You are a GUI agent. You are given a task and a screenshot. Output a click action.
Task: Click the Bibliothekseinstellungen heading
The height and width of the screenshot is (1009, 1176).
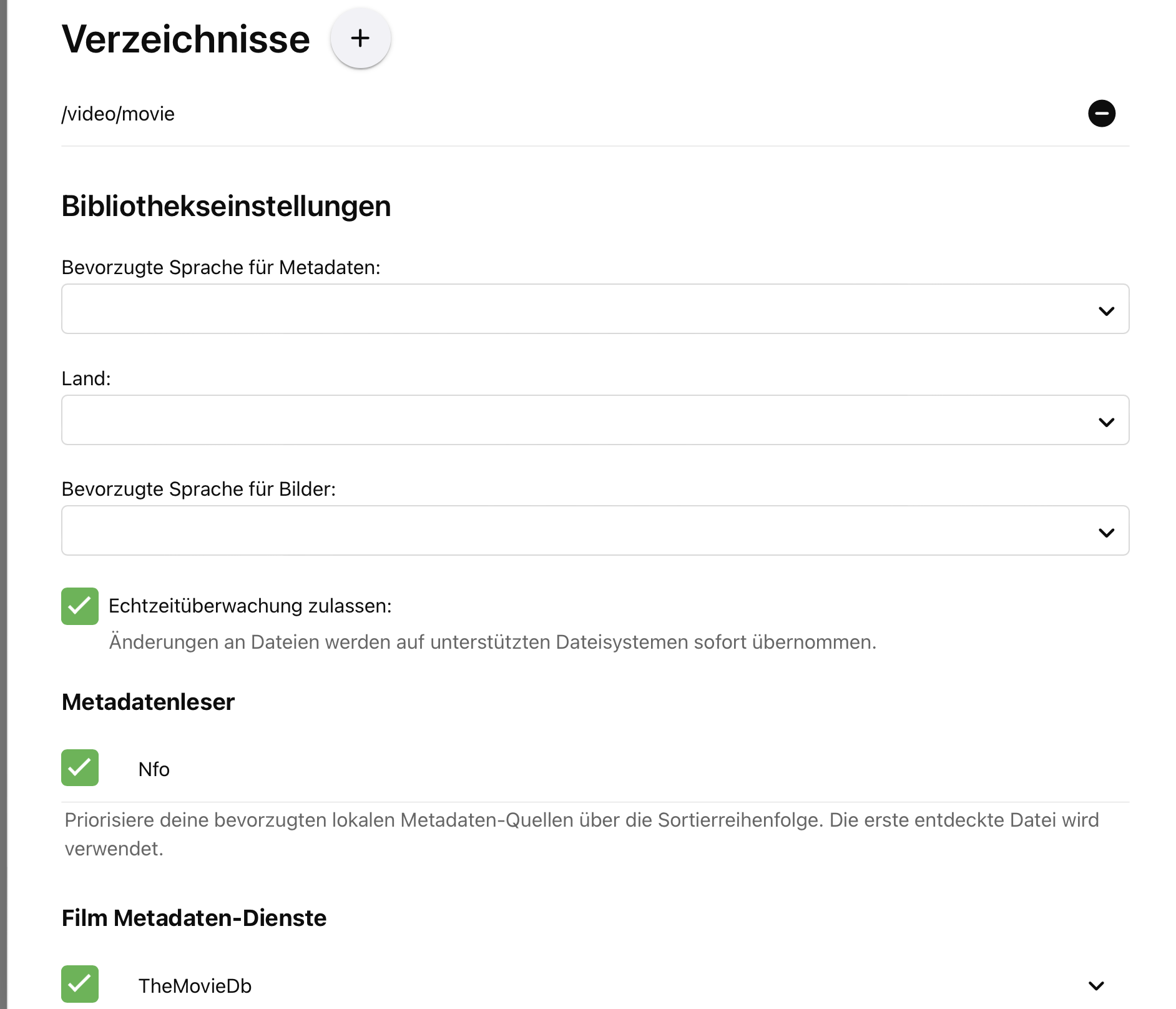[226, 207]
